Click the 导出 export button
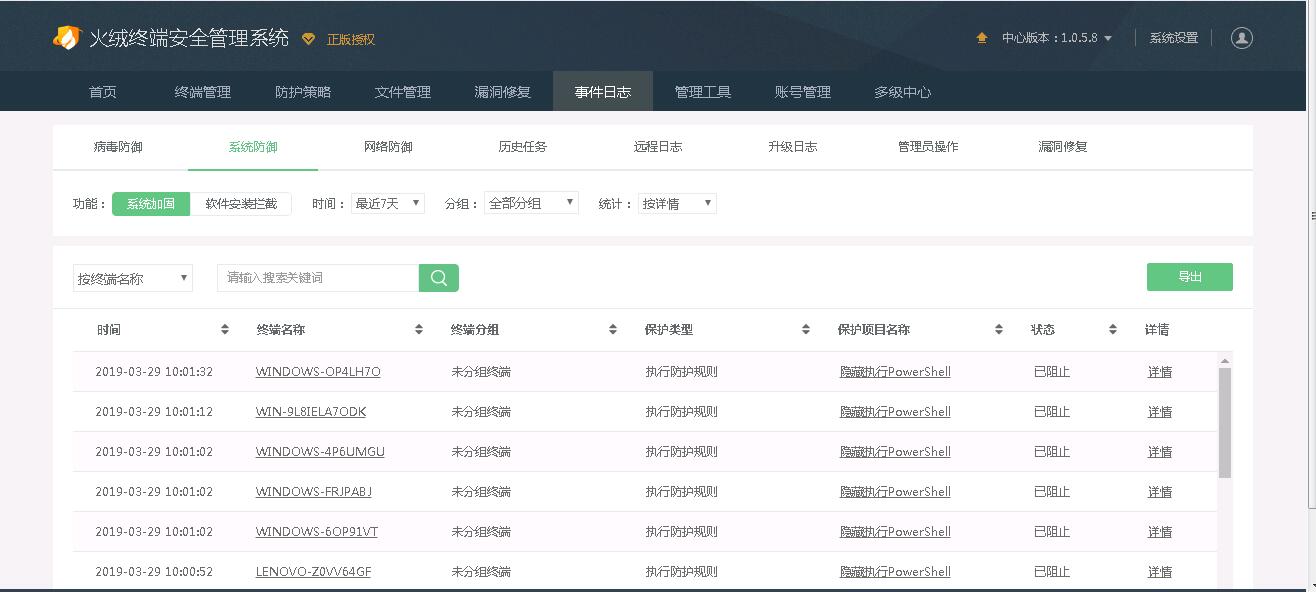The width and height of the screenshot is (1316, 592). click(1189, 277)
